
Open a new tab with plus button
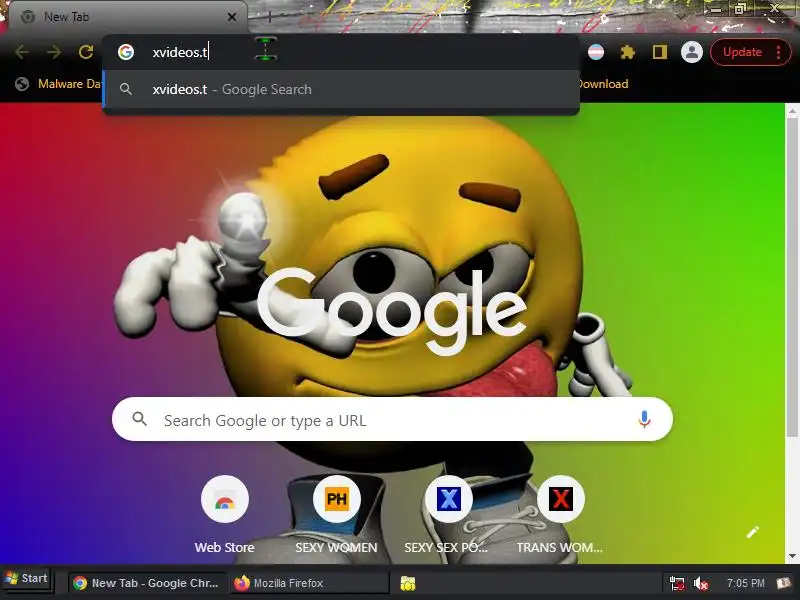pyautogui.click(x=269, y=17)
